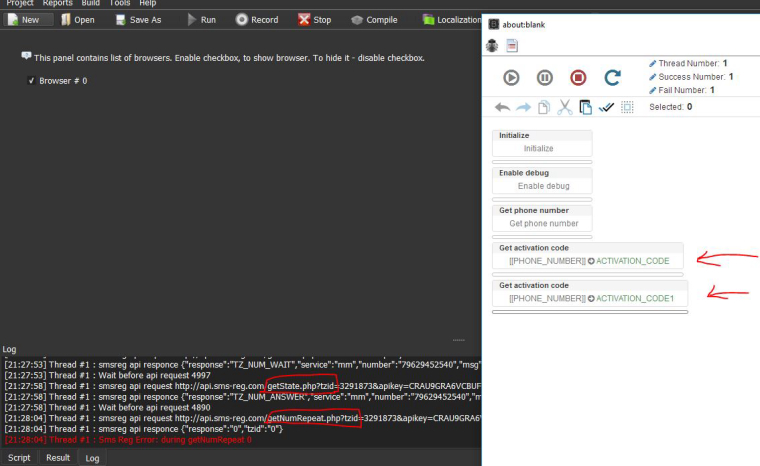Click the red stop circle icon

pos(578,77)
